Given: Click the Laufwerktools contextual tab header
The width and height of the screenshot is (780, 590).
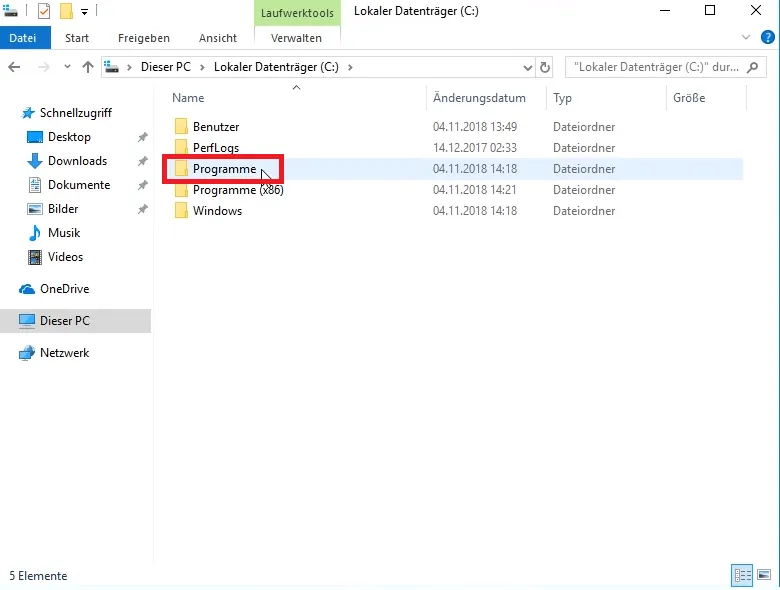Looking at the screenshot, I should 297,13.
